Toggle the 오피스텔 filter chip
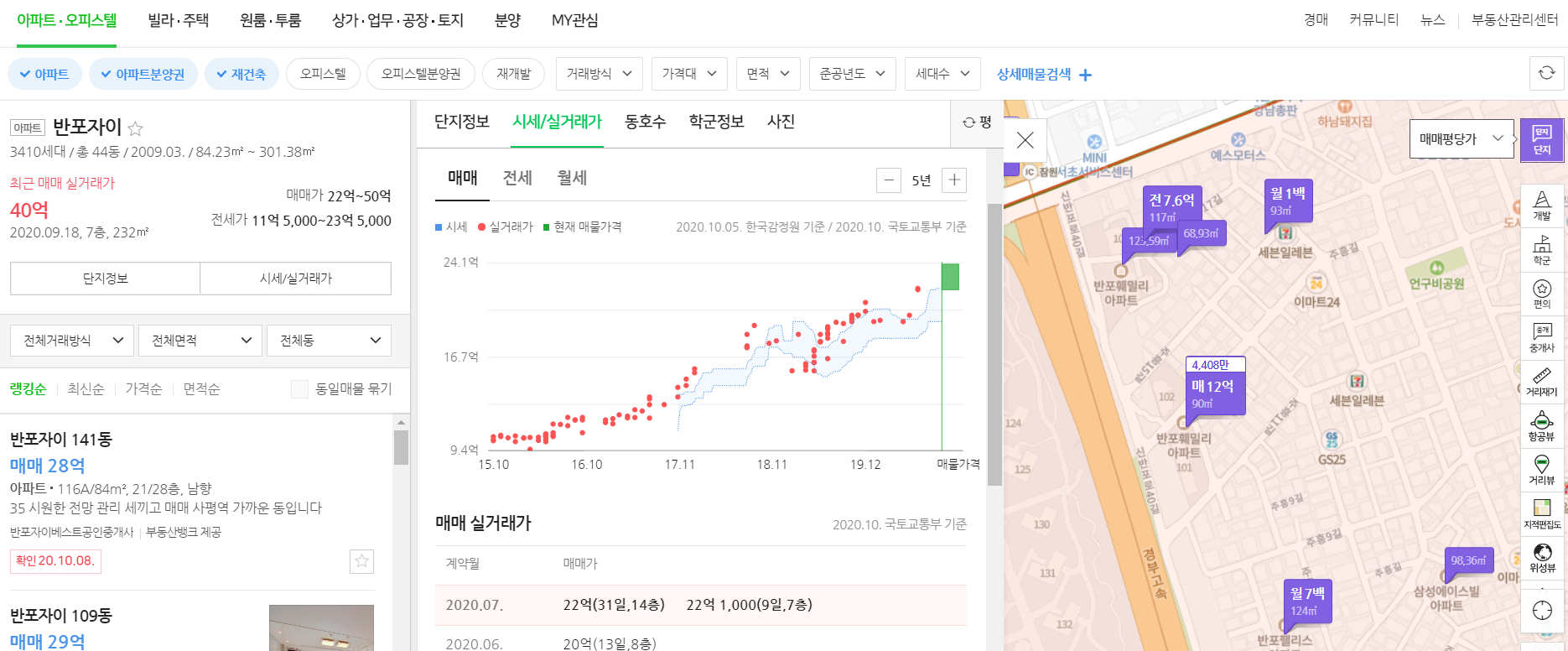 coord(323,74)
